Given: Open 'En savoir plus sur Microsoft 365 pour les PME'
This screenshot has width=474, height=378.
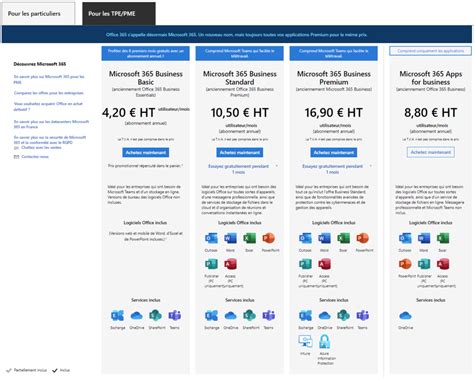Looking at the screenshot, I should (49, 79).
